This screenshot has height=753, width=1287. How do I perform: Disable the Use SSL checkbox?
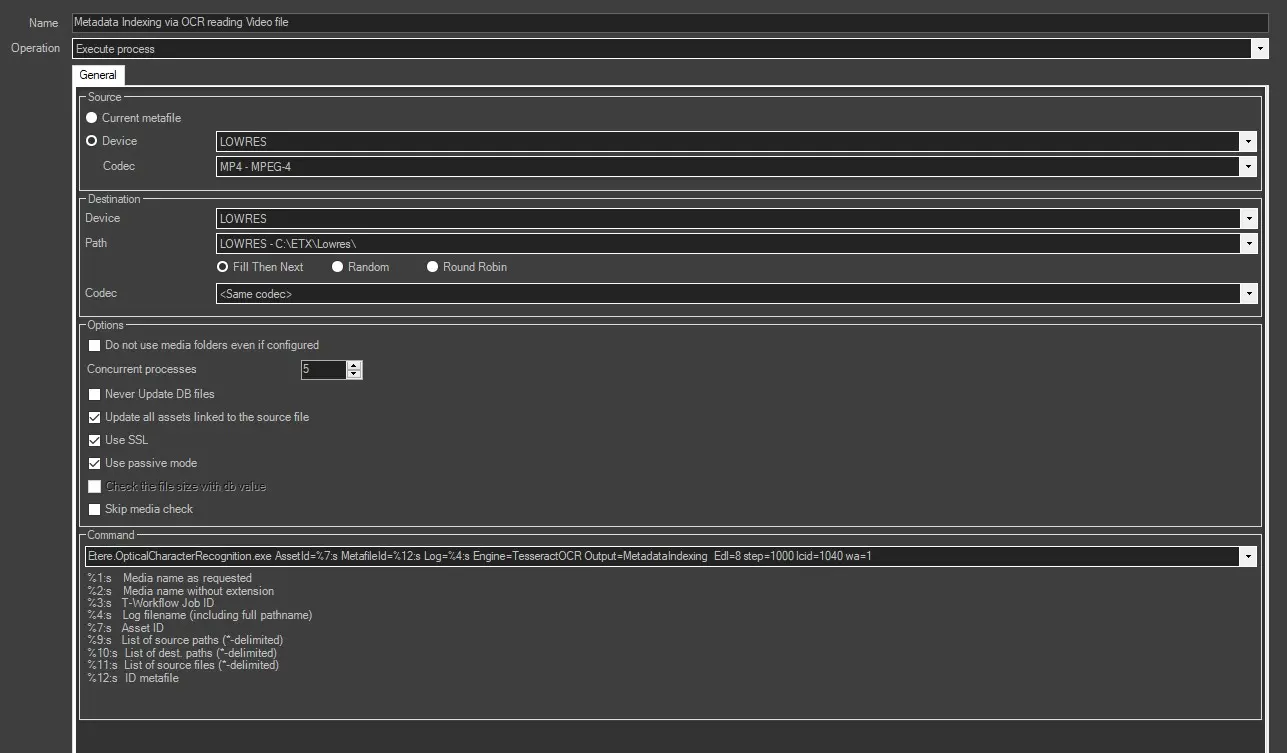(x=95, y=440)
